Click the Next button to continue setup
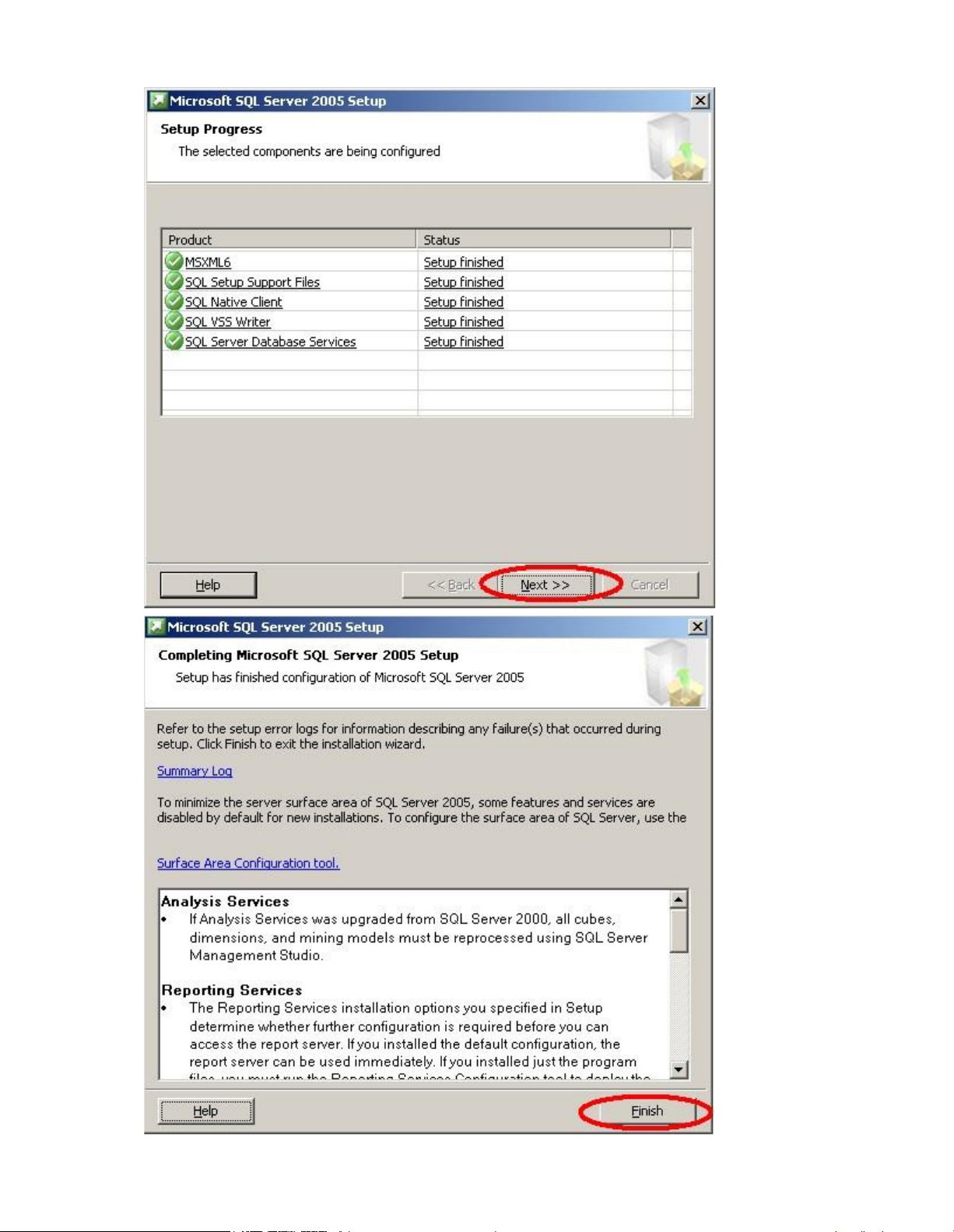Screen dimensions: 954x1232 point(545,585)
